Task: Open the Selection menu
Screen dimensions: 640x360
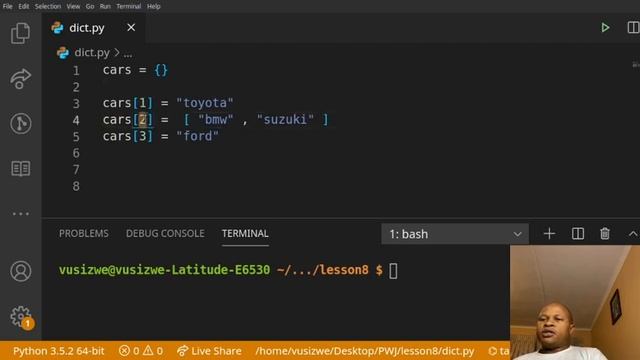Action: [48, 6]
